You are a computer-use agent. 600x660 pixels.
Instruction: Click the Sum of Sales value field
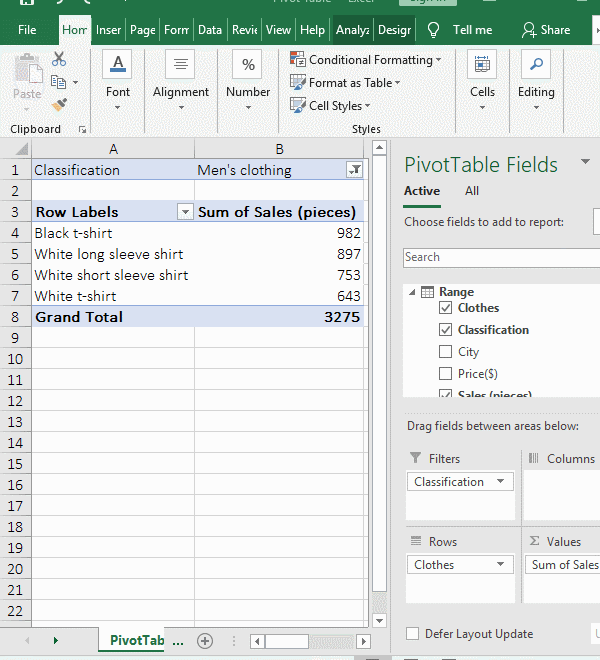[x=563, y=564]
